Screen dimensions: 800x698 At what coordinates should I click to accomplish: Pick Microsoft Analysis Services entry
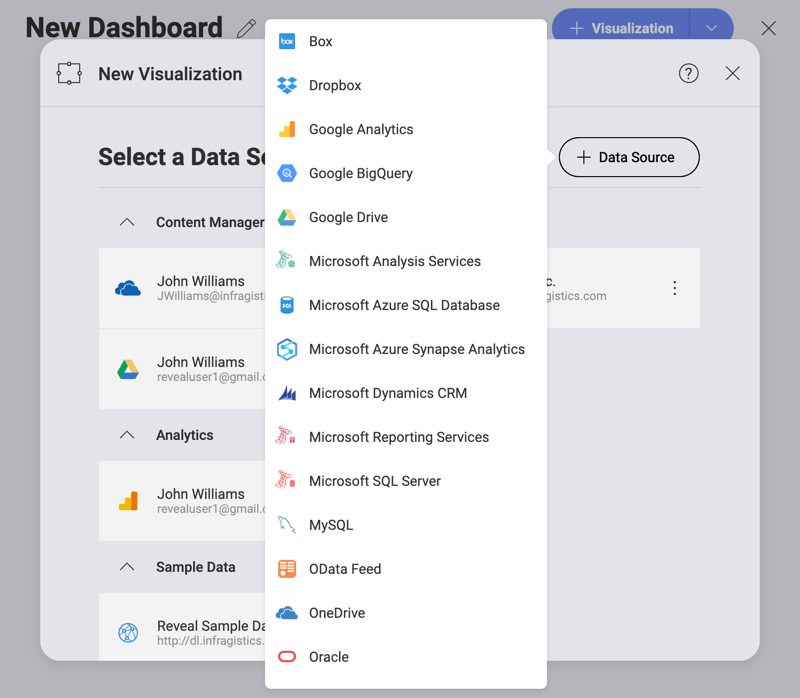click(x=406, y=261)
